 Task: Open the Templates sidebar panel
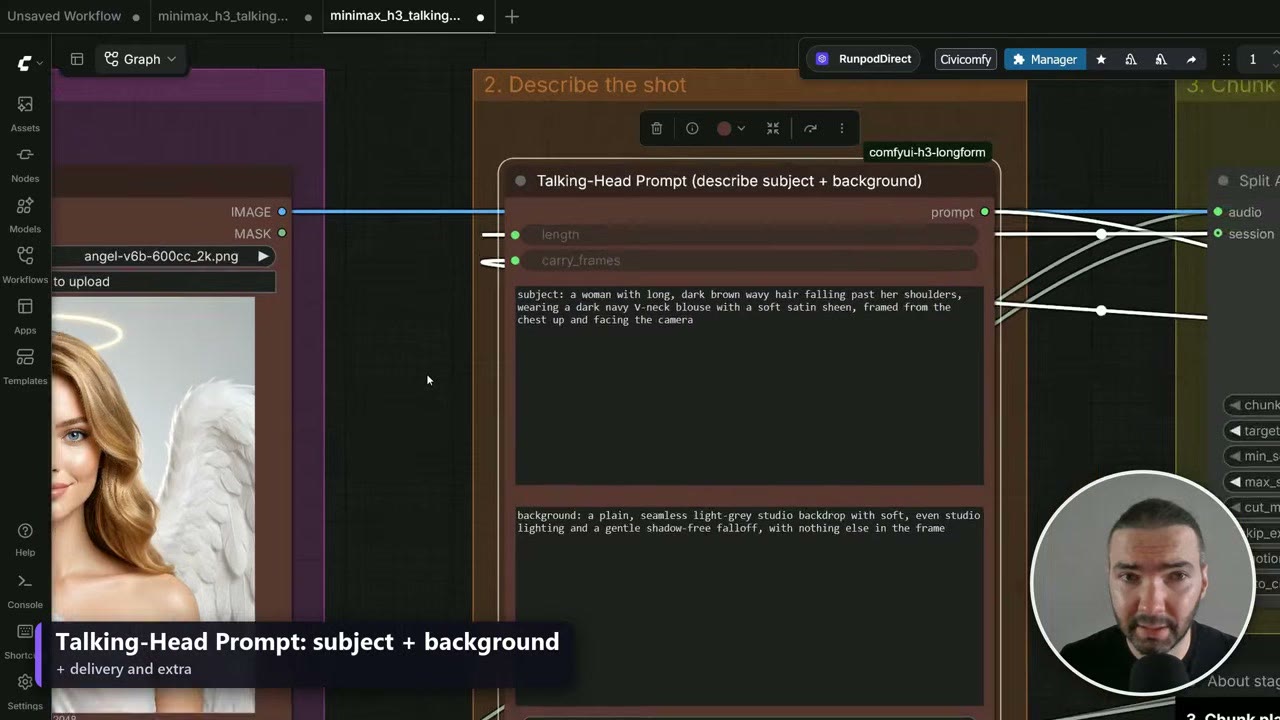tap(25, 366)
